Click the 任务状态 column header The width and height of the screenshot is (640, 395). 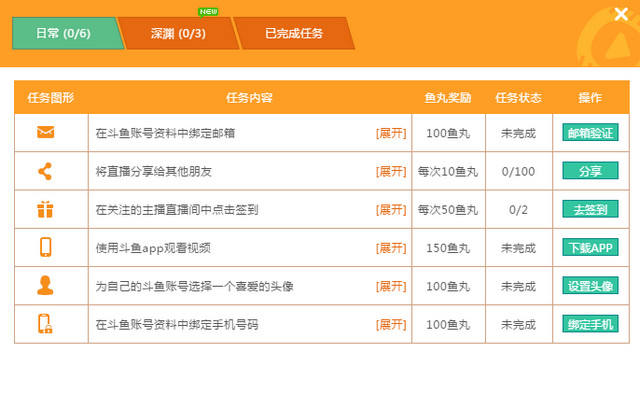point(518,98)
